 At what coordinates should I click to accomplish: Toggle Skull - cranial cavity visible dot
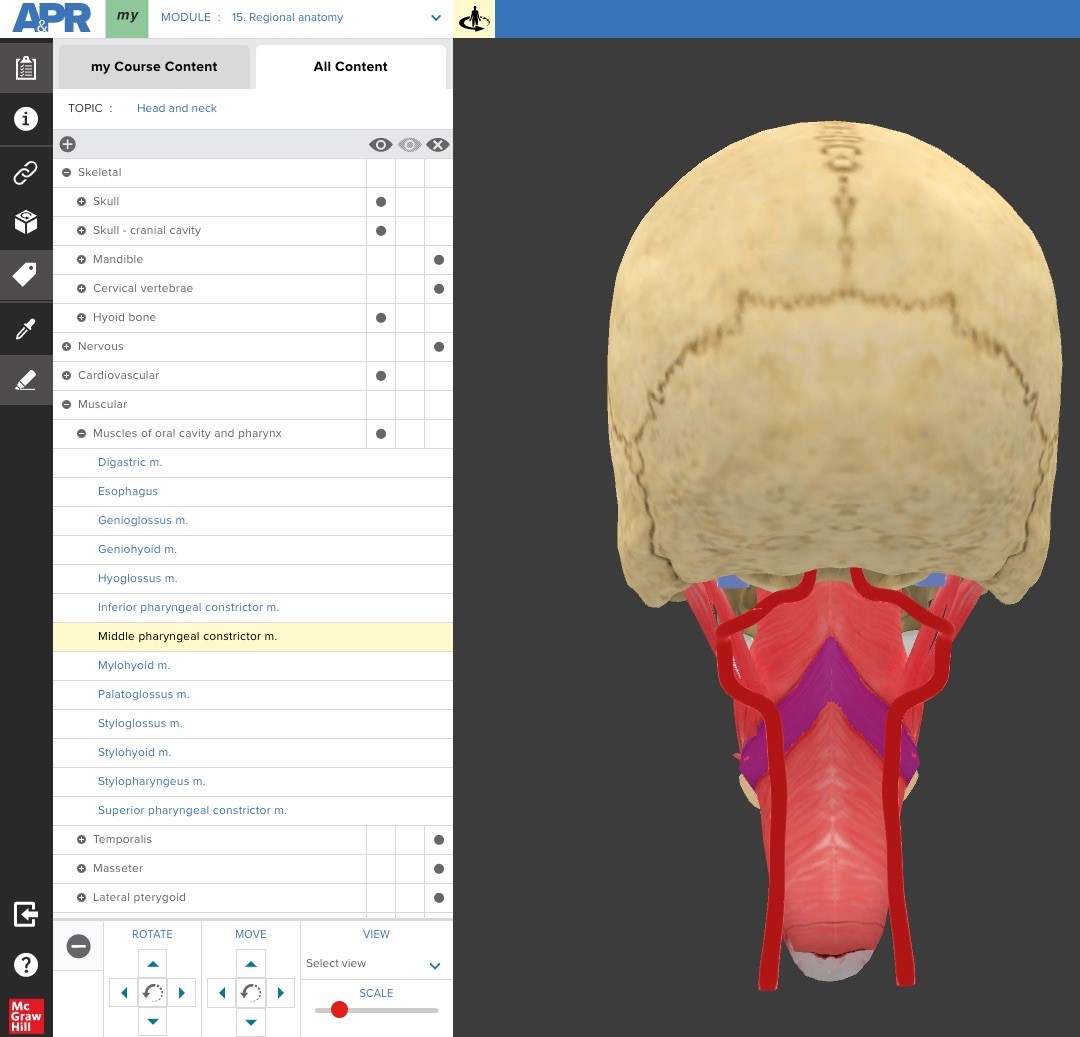point(381,231)
